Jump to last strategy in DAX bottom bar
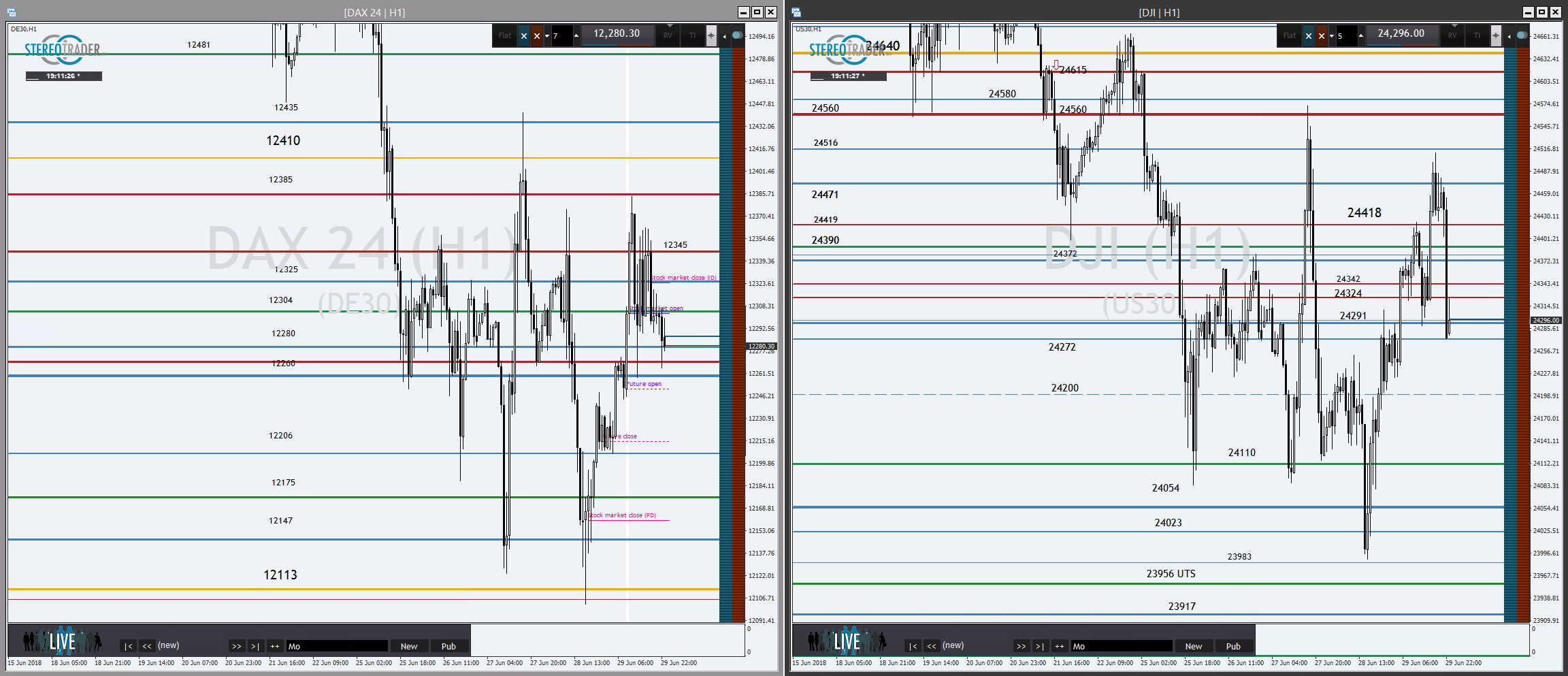Image resolution: width=1568 pixels, height=676 pixels. [255, 646]
